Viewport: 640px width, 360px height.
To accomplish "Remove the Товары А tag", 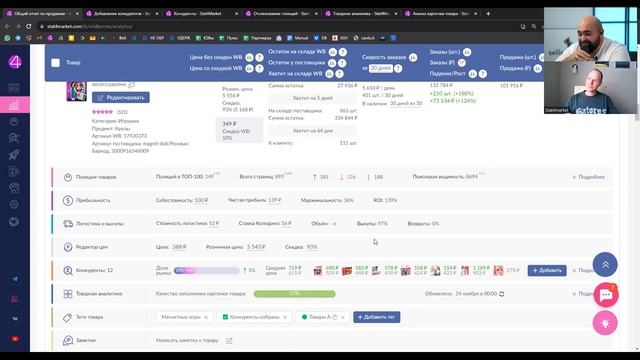I will [x=343, y=317].
